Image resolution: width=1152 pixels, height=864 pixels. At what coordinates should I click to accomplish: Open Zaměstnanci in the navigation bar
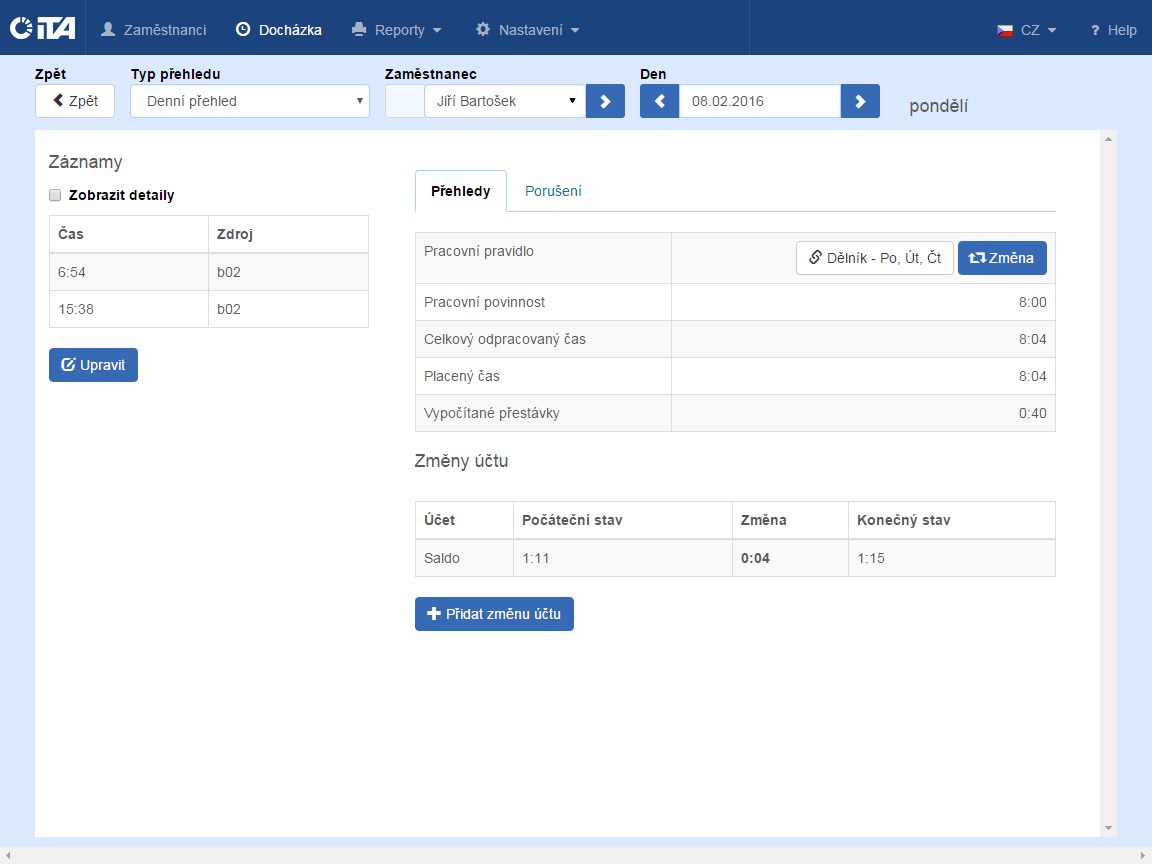click(x=154, y=30)
